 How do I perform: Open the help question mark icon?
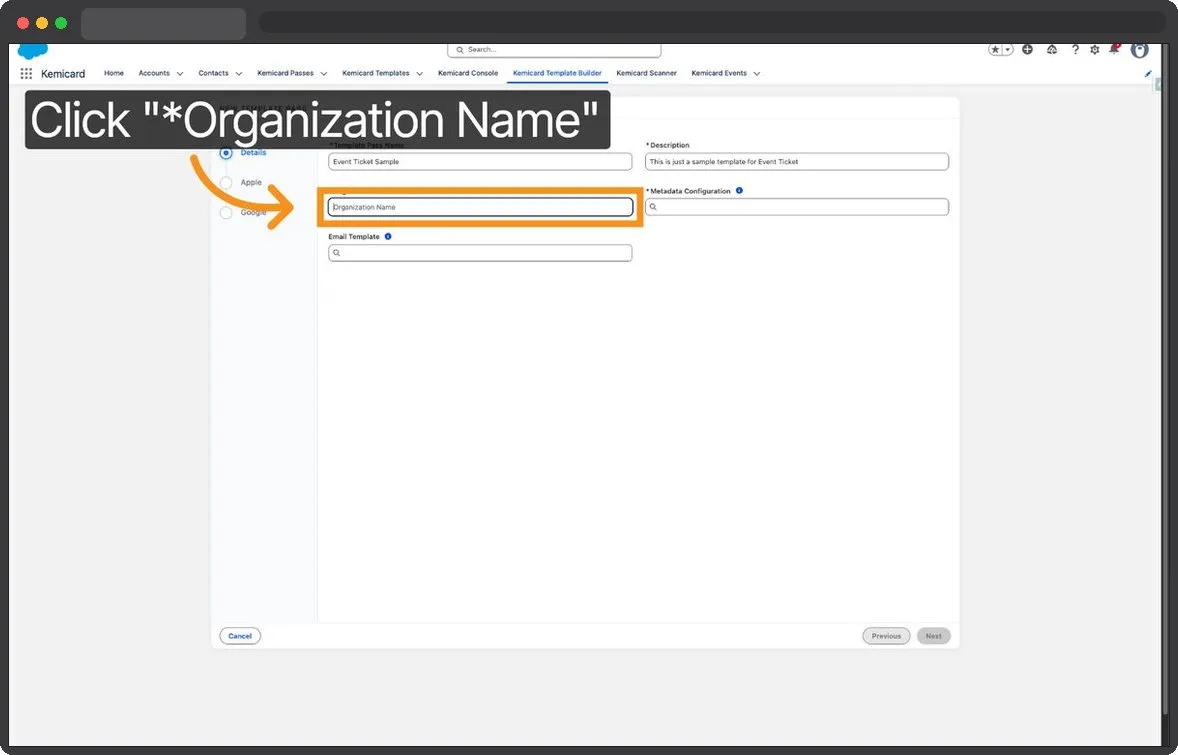coord(1075,50)
